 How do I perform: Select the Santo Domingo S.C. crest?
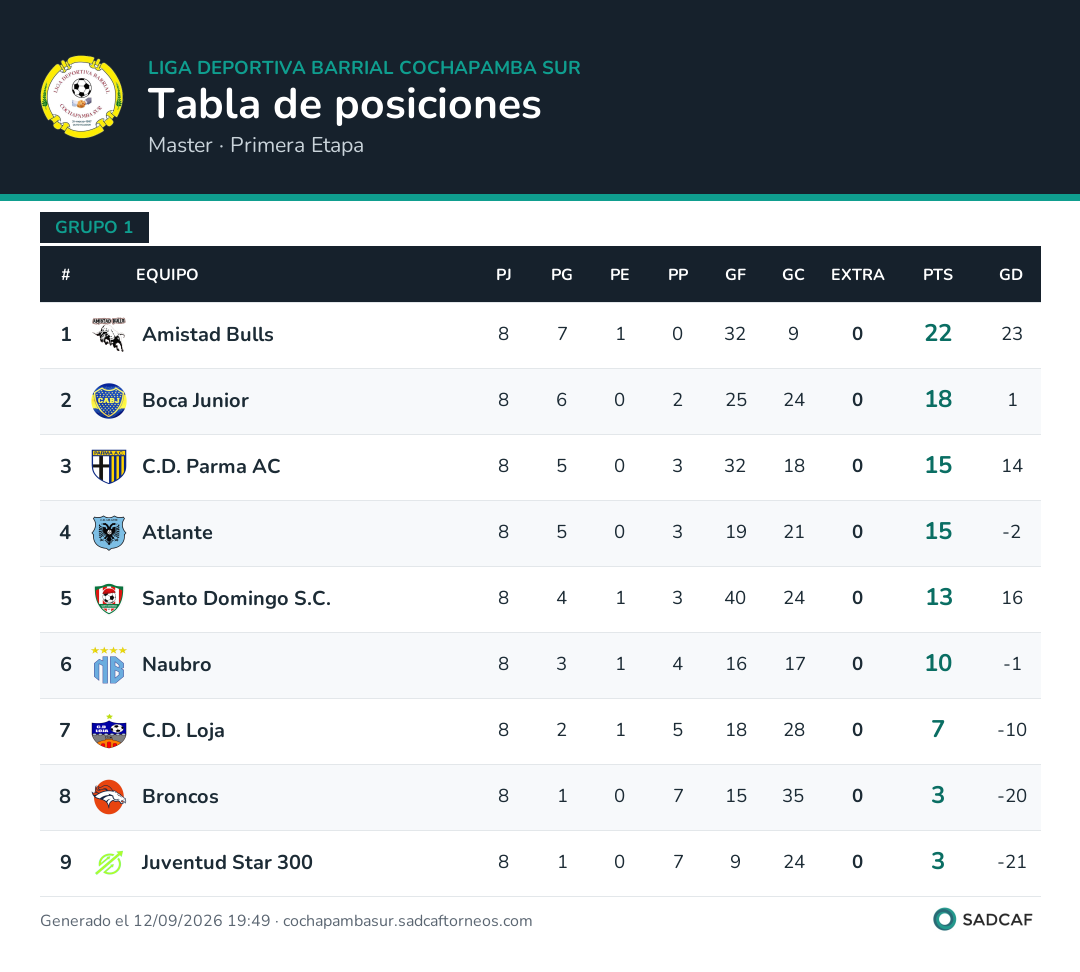coord(109,599)
